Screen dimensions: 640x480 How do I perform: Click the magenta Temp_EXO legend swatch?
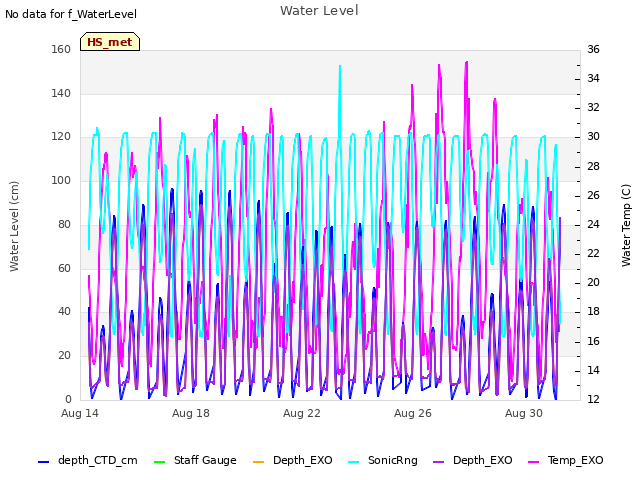[533, 462]
